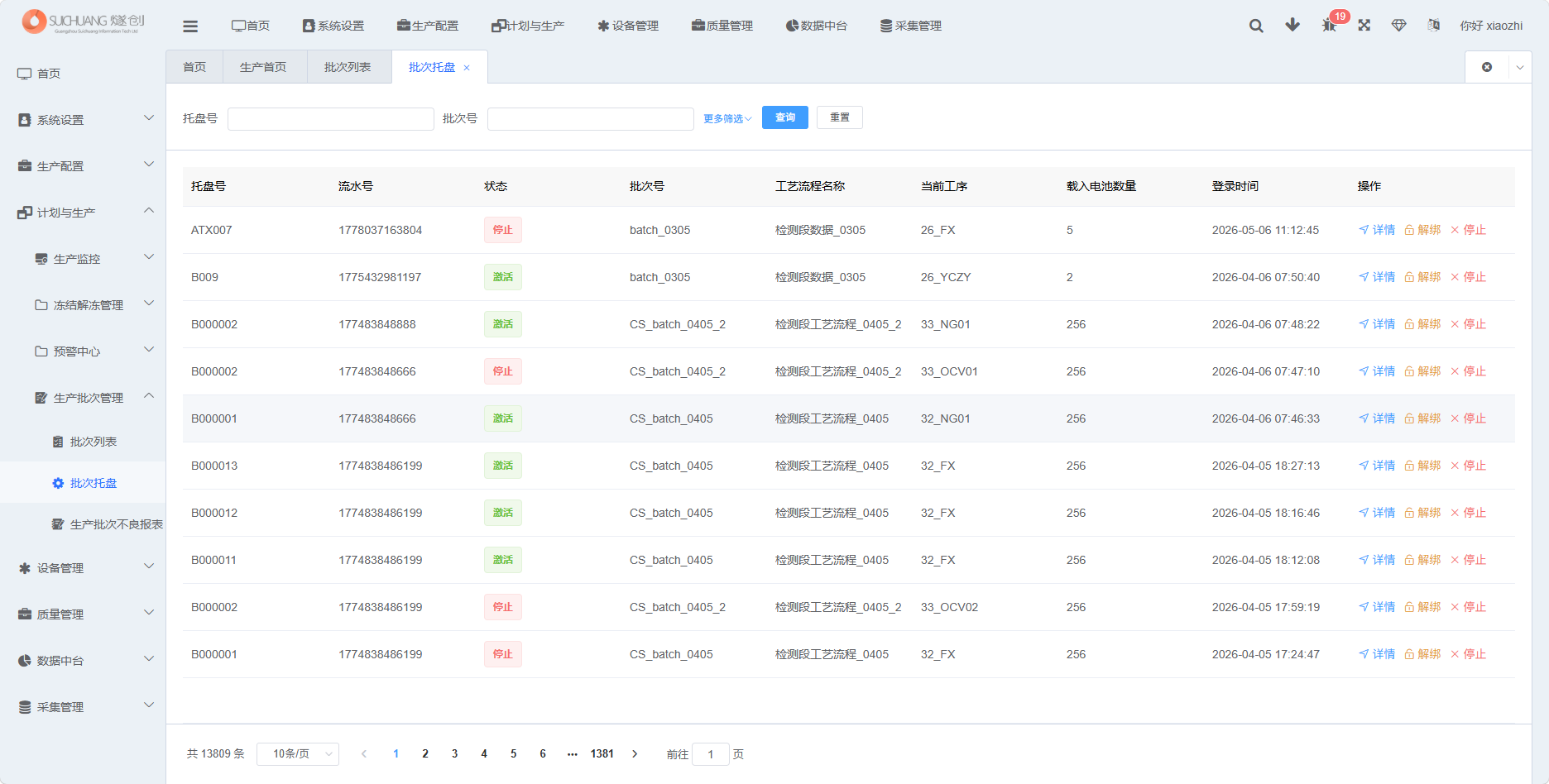
Task: Open 首页 in the top navigation
Action: point(251,26)
